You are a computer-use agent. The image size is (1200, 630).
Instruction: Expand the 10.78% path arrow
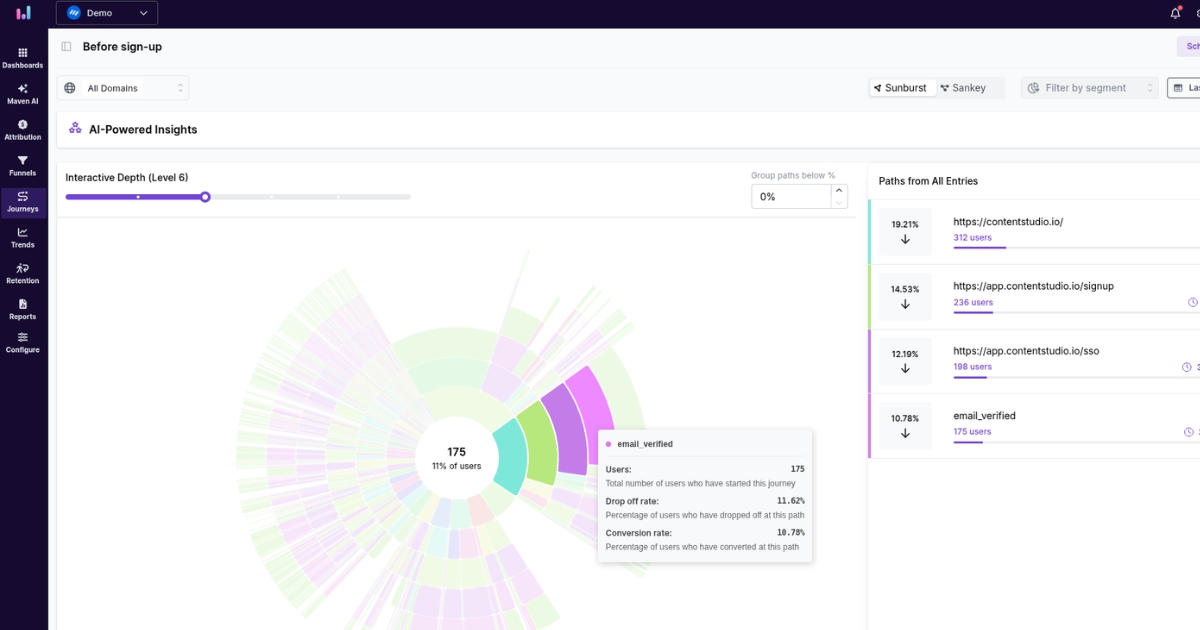(905, 433)
